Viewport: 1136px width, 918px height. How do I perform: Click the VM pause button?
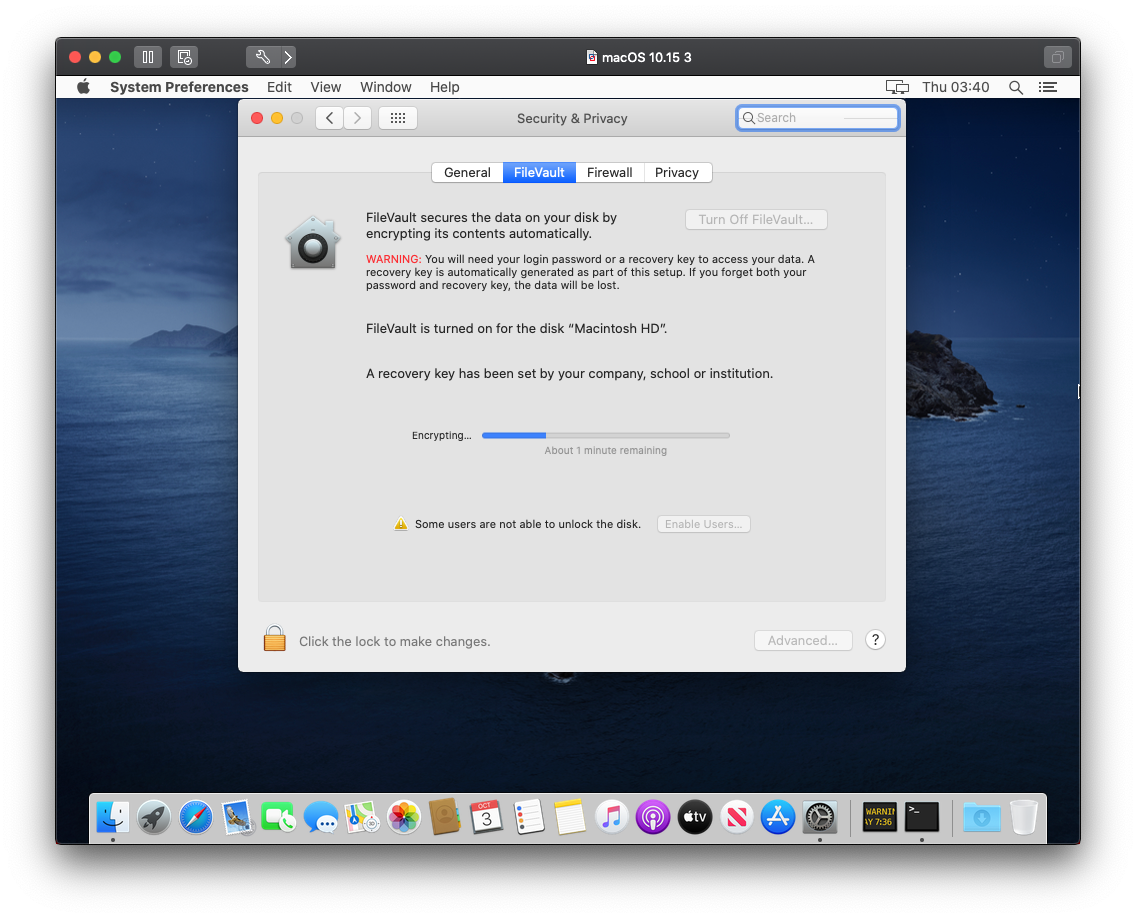click(x=147, y=57)
